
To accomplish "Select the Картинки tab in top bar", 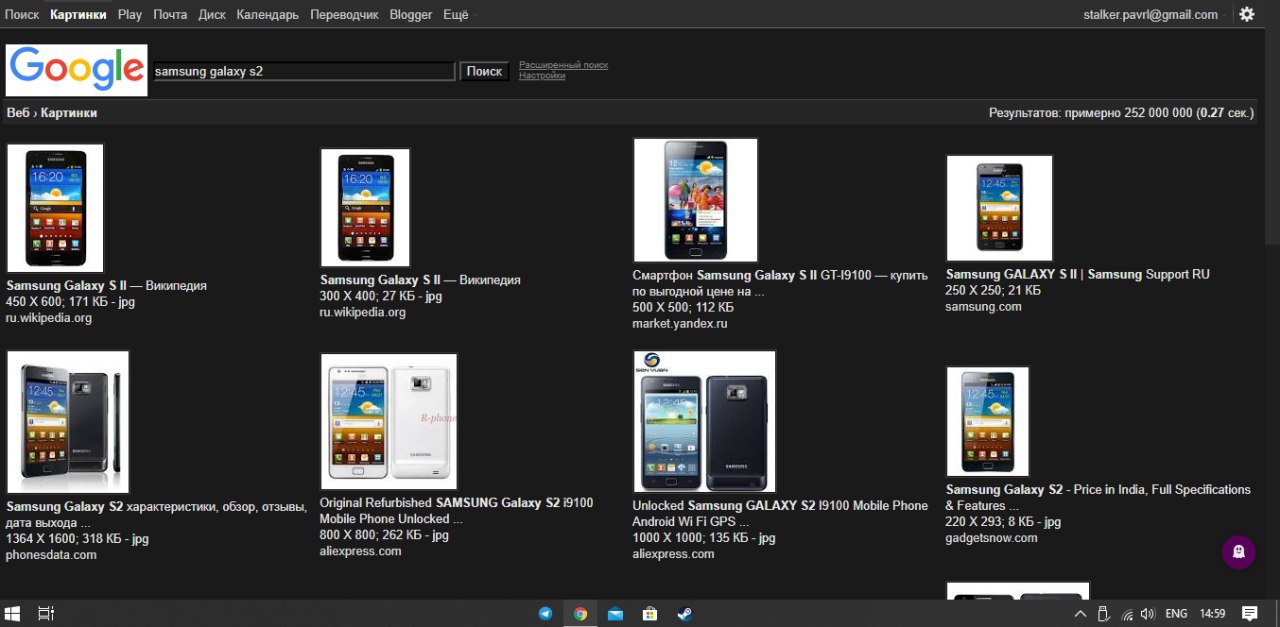I will coord(78,15).
